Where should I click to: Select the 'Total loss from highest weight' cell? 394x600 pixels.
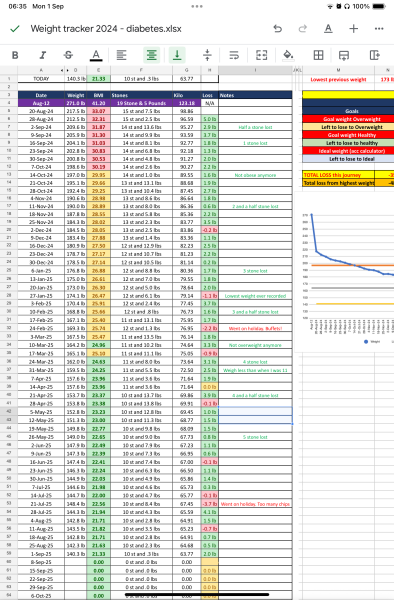[339, 183]
